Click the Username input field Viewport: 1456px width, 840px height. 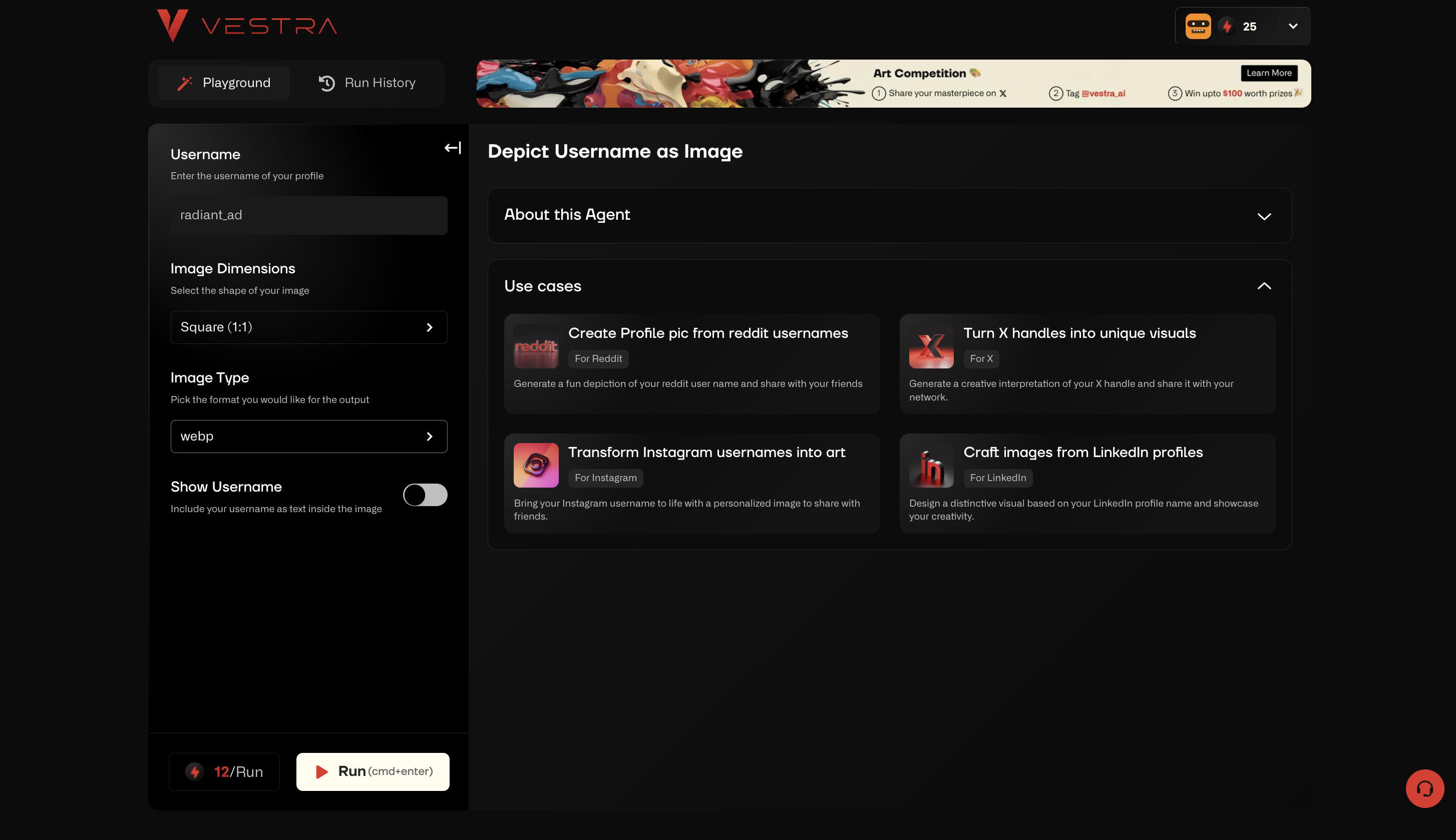point(308,215)
